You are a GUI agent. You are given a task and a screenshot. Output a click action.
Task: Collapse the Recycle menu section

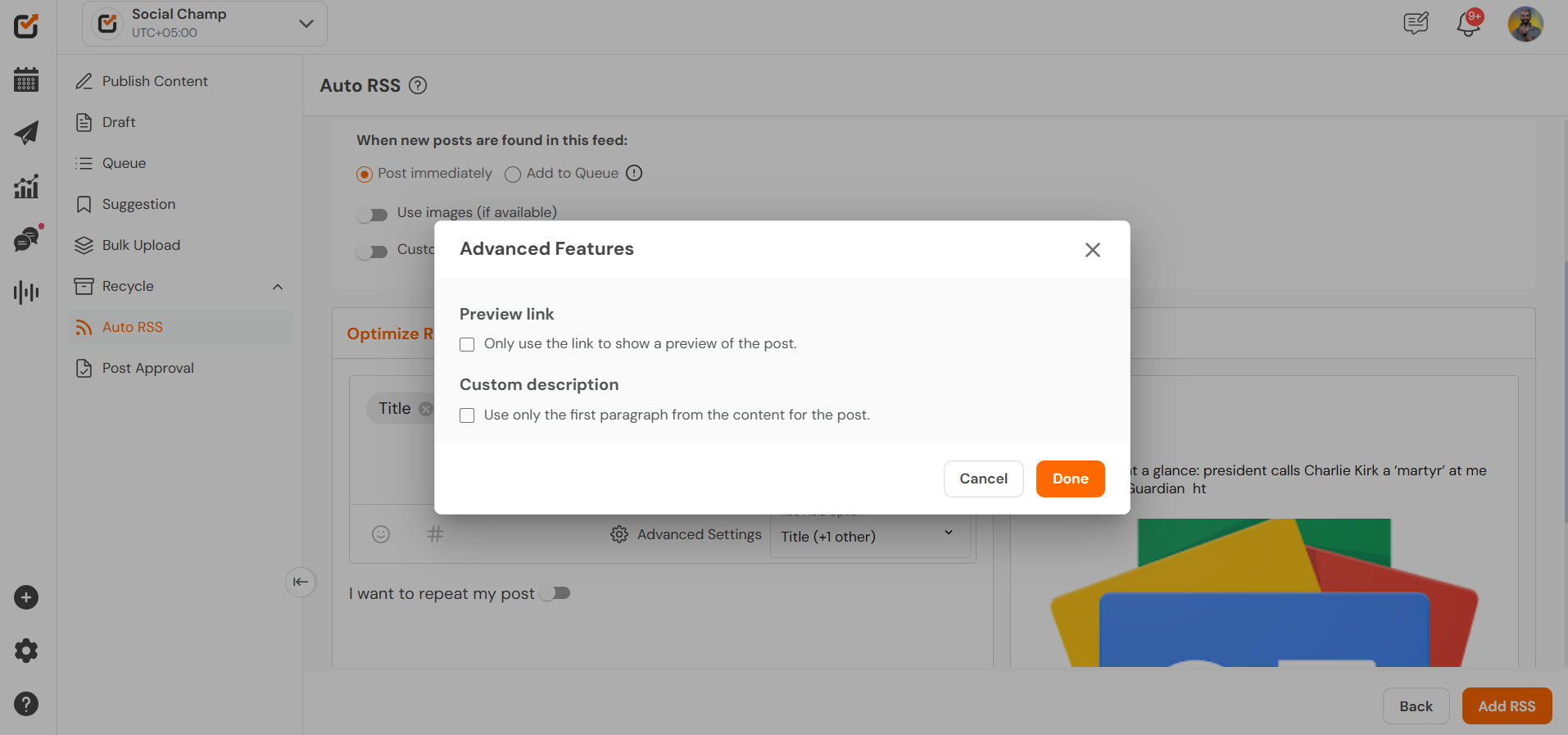pos(278,287)
